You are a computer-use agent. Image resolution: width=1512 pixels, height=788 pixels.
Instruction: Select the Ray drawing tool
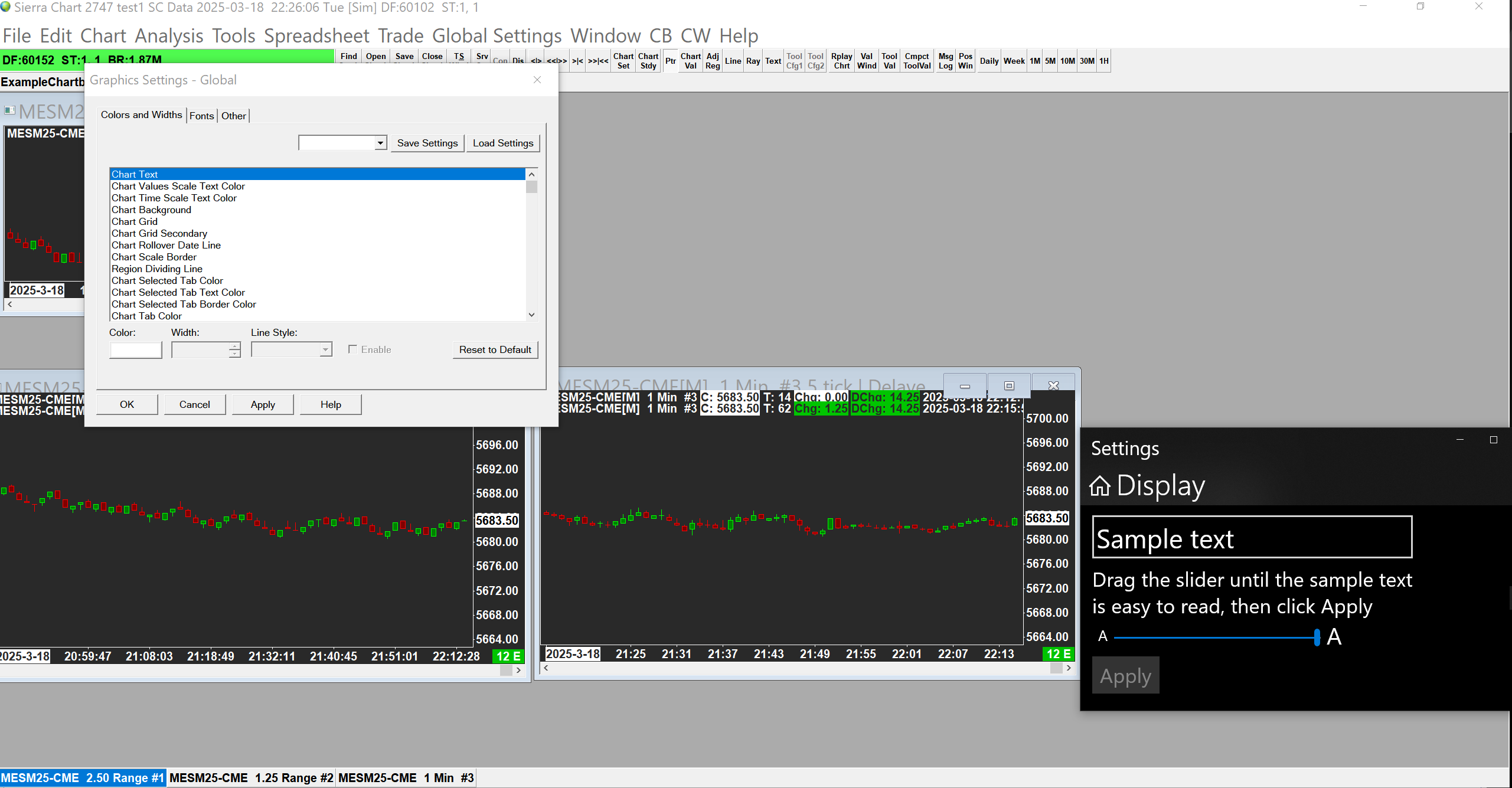tap(753, 61)
